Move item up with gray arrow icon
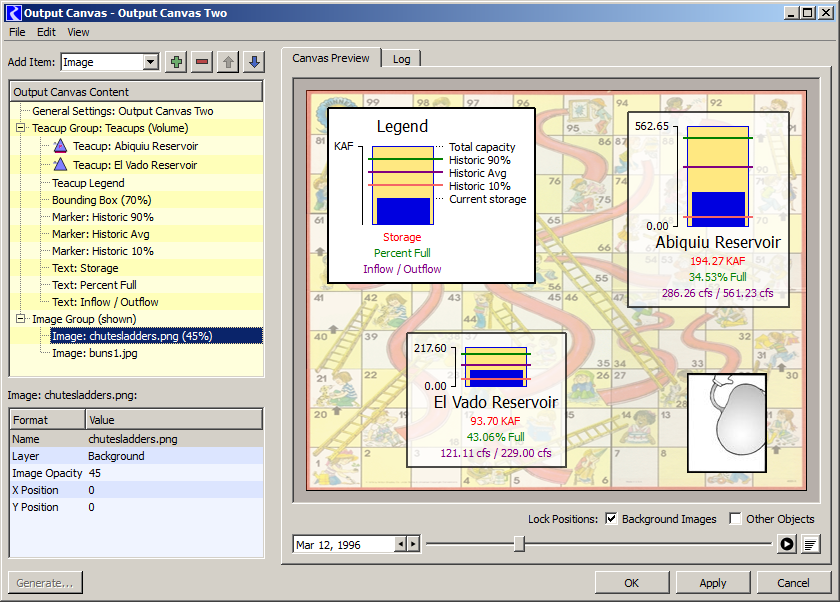Screen dimensions: 840x602 pyautogui.click(x=228, y=62)
